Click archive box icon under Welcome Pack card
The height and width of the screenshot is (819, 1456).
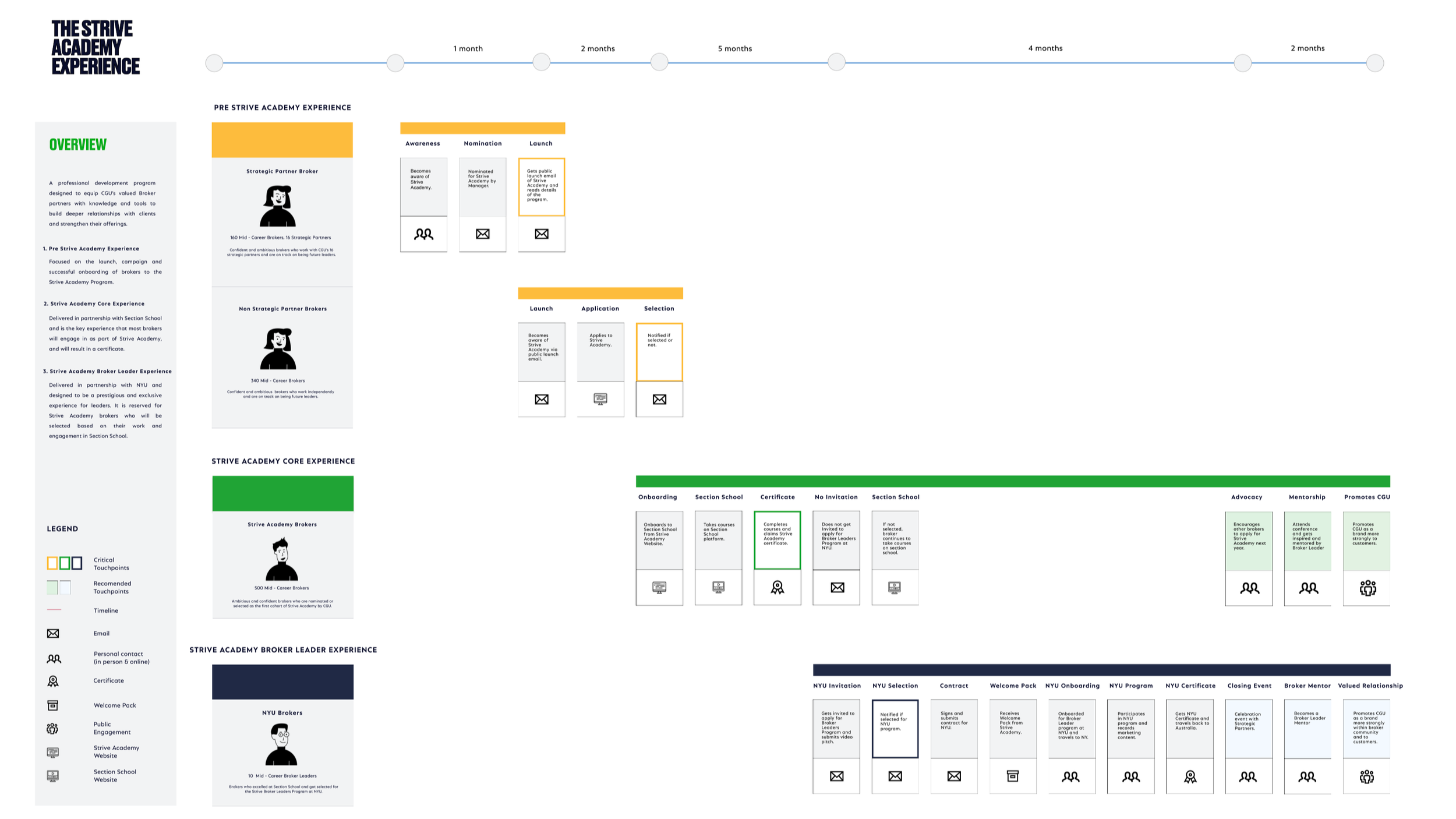[x=1013, y=776]
